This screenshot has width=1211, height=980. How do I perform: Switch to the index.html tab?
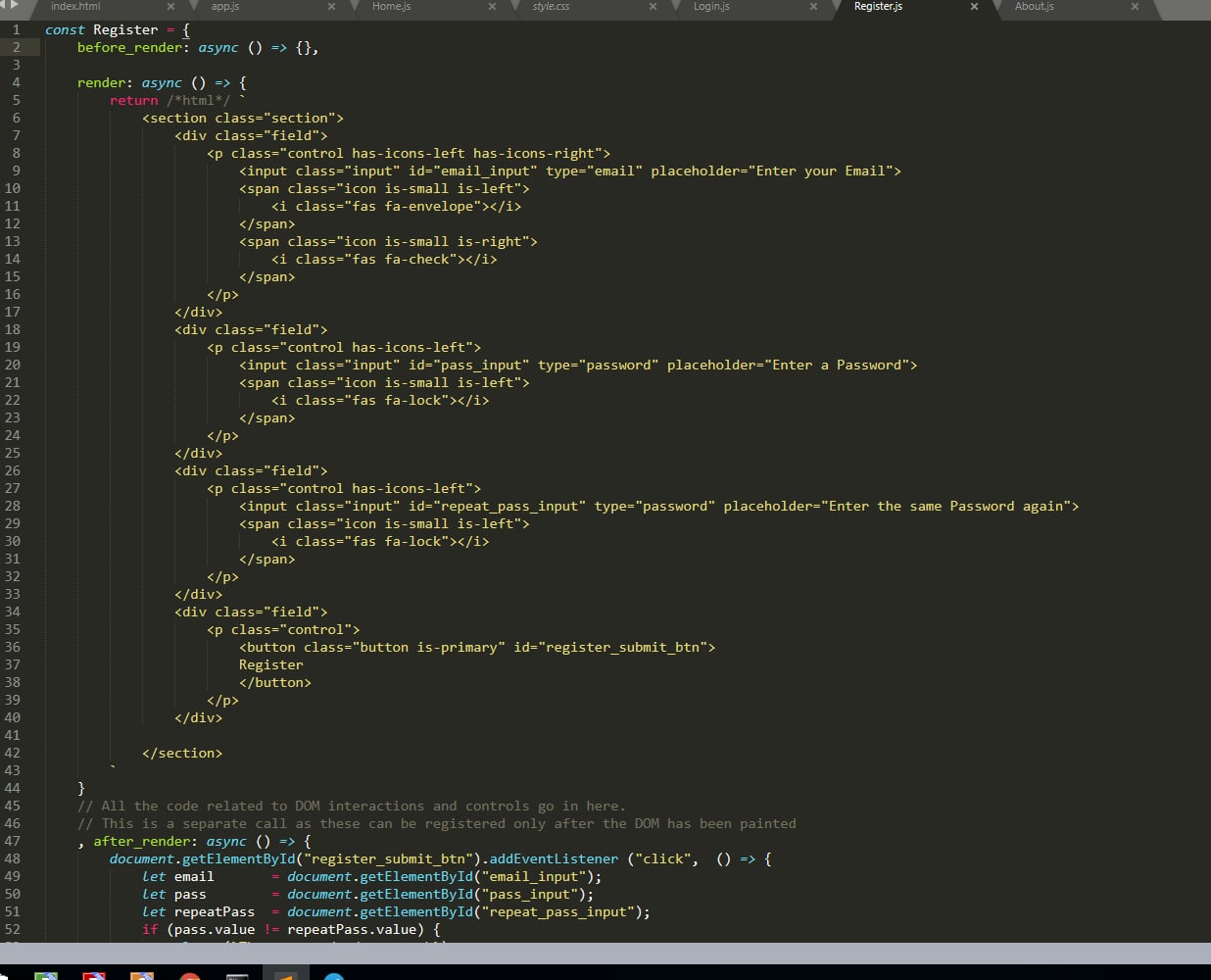[75, 7]
